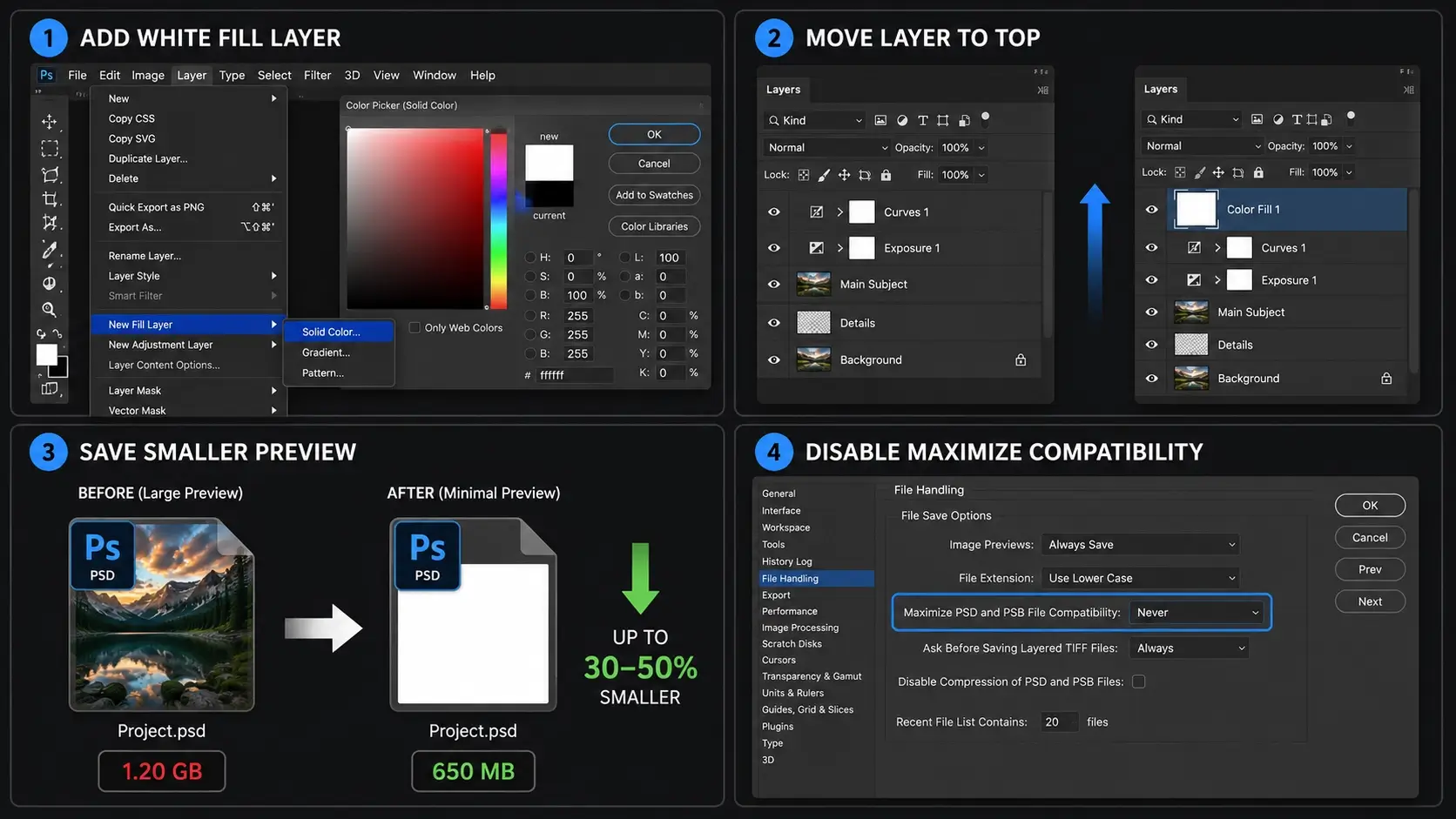This screenshot has height=819, width=1456.
Task: Click Lock All padlock in left Layers panel
Action: (886, 175)
